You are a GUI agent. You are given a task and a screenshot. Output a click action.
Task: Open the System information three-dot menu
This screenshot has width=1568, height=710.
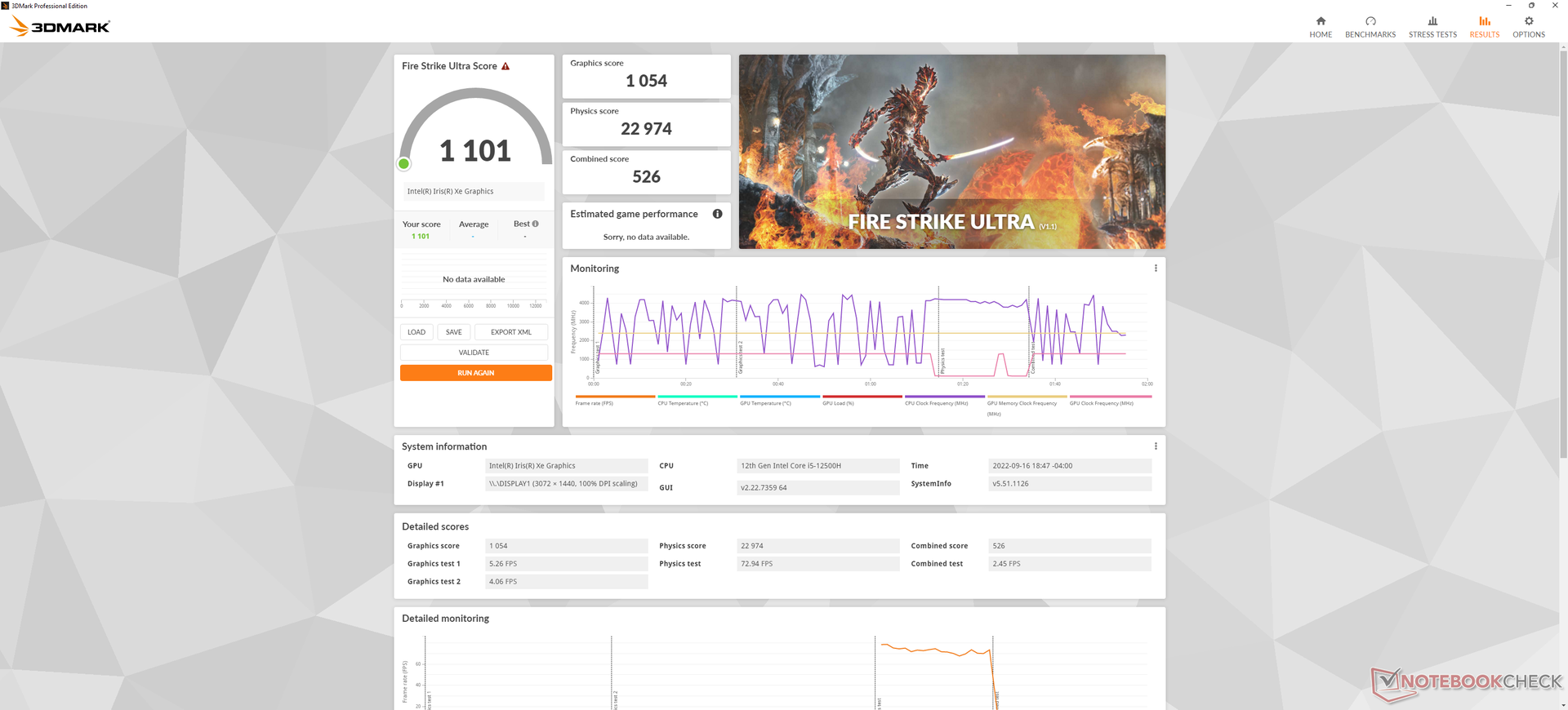point(1156,446)
